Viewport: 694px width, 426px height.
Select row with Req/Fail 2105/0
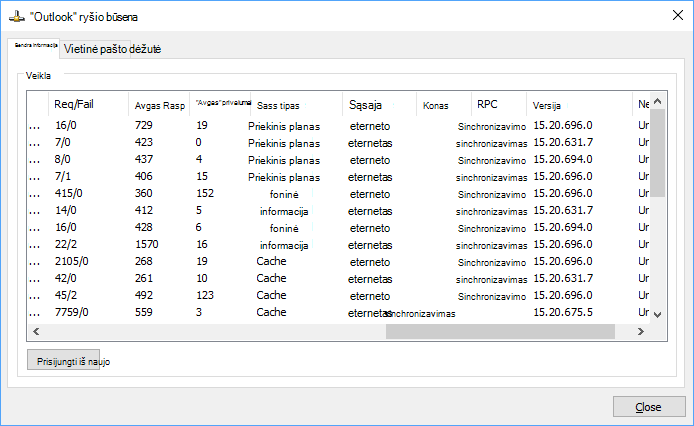pyautogui.click(x=339, y=261)
